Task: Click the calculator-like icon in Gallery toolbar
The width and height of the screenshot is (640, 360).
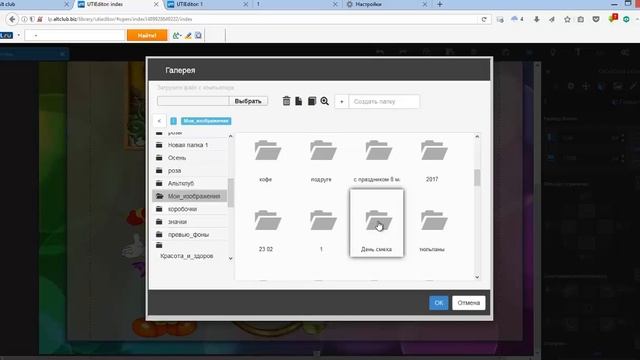Action: click(x=312, y=101)
